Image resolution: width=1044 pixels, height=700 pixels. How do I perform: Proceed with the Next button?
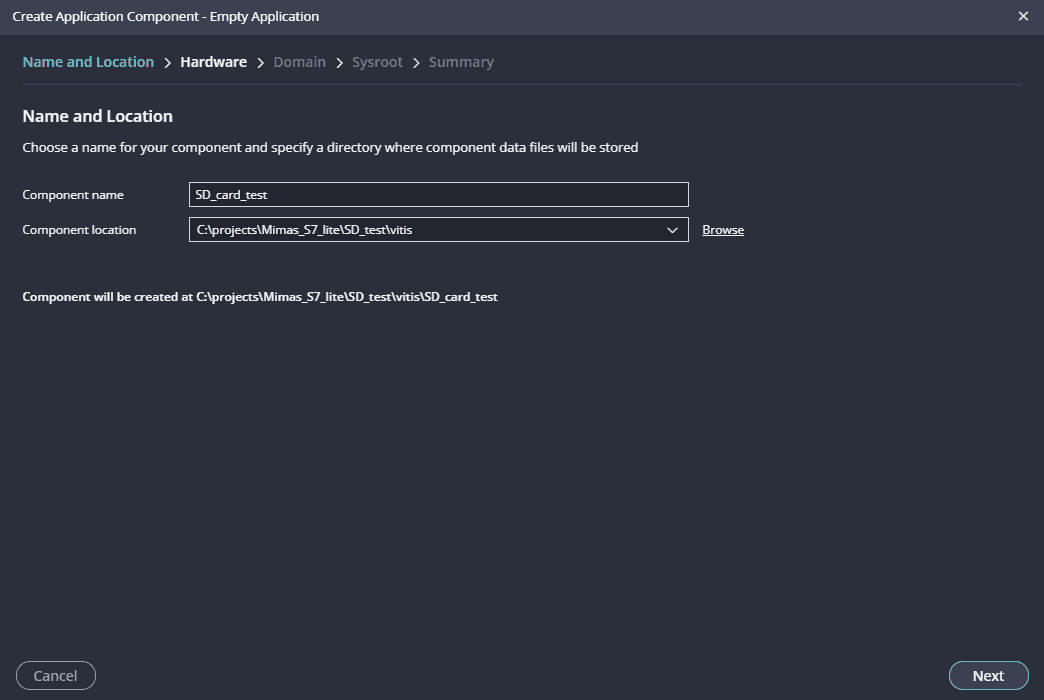coord(987,676)
